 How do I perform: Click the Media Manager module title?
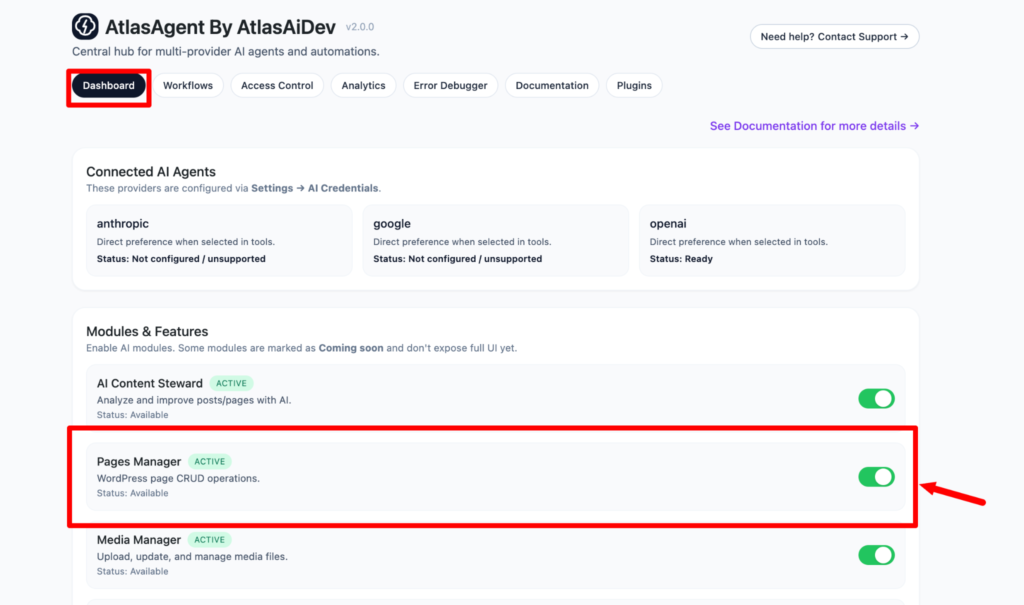pyautogui.click(x=138, y=540)
